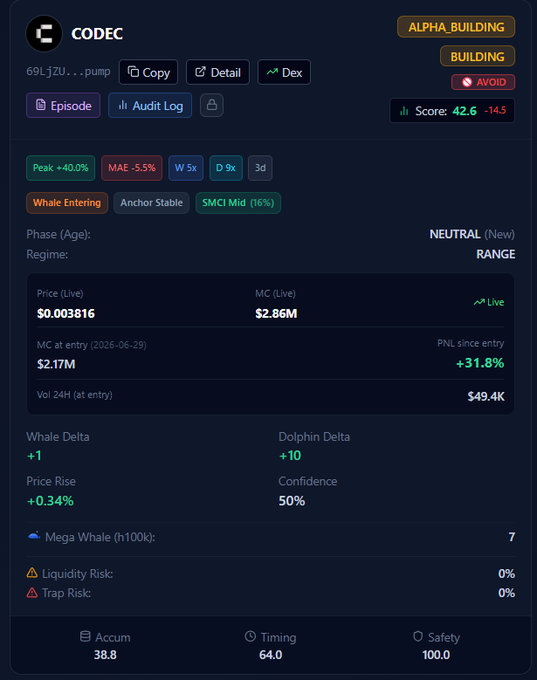Click the AVOID warning badge

pyautogui.click(x=483, y=82)
